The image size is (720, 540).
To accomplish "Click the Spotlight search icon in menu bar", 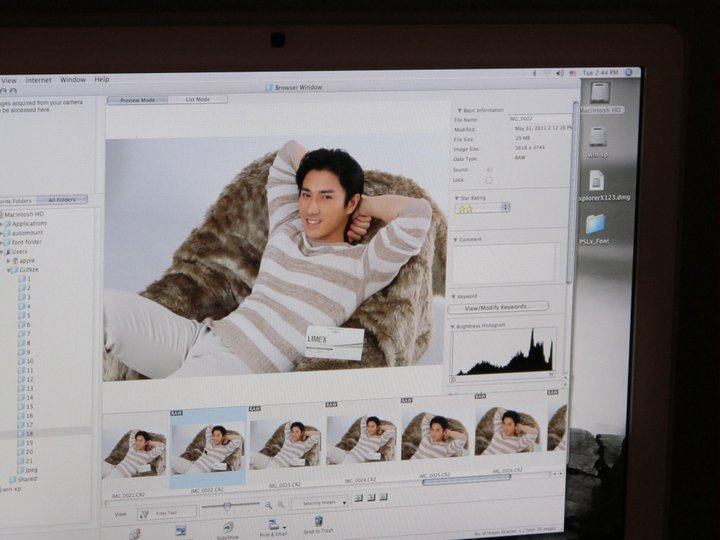I will pos(631,73).
